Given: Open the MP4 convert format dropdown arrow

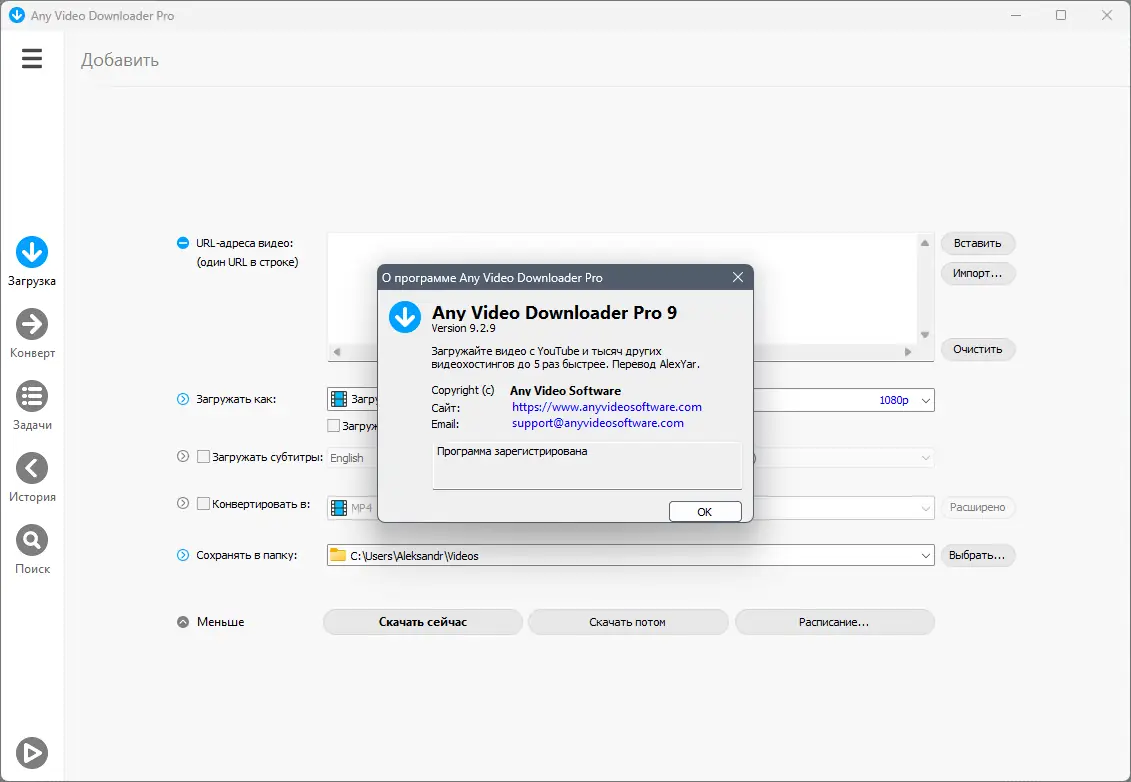Looking at the screenshot, I should click(925, 509).
